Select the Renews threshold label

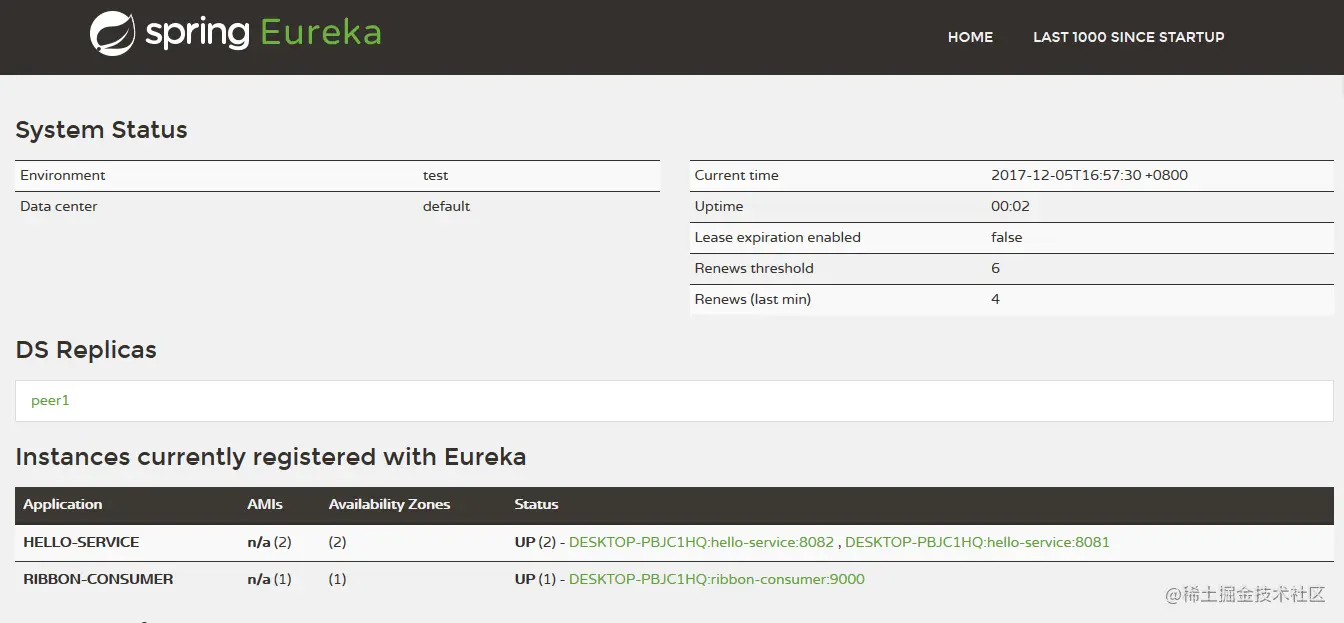click(754, 268)
